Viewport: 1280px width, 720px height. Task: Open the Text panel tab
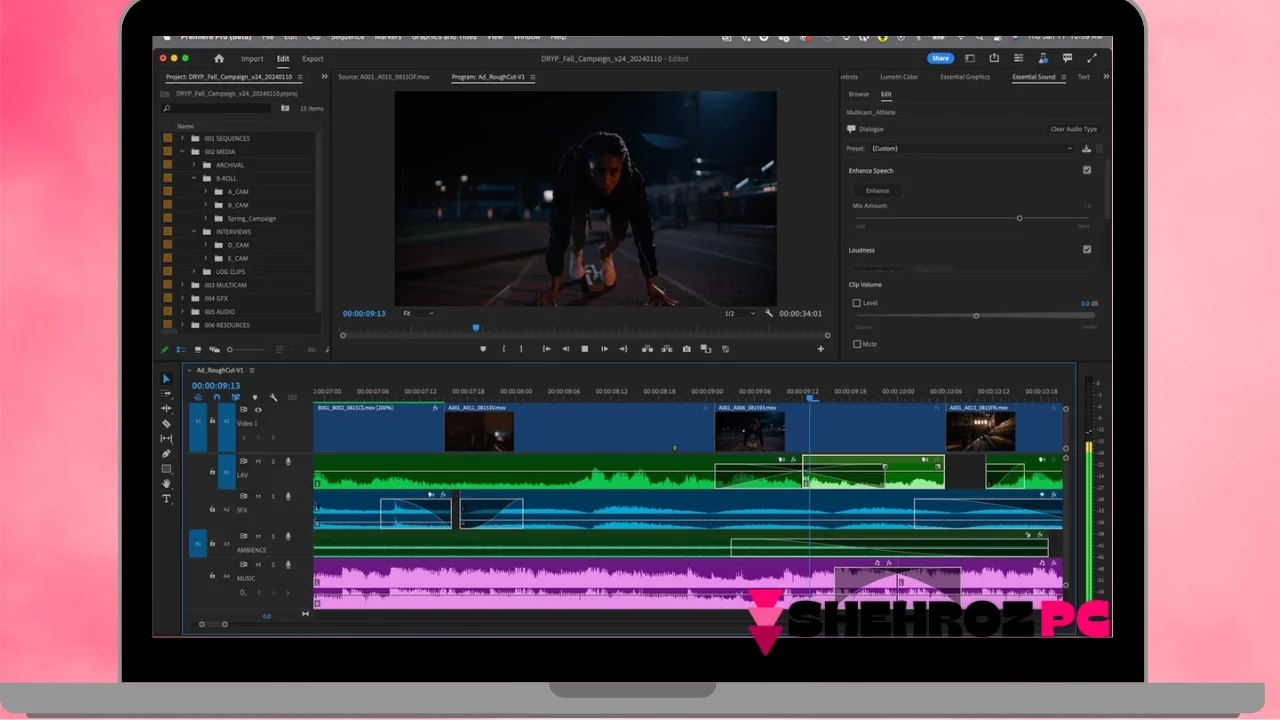[x=1083, y=77]
